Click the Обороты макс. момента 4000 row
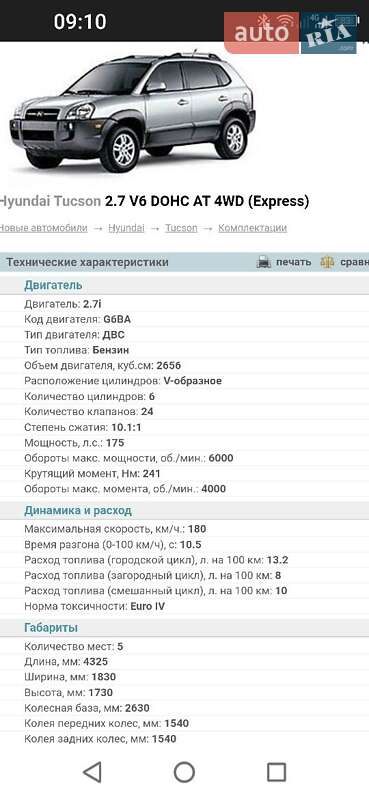 pos(184,489)
